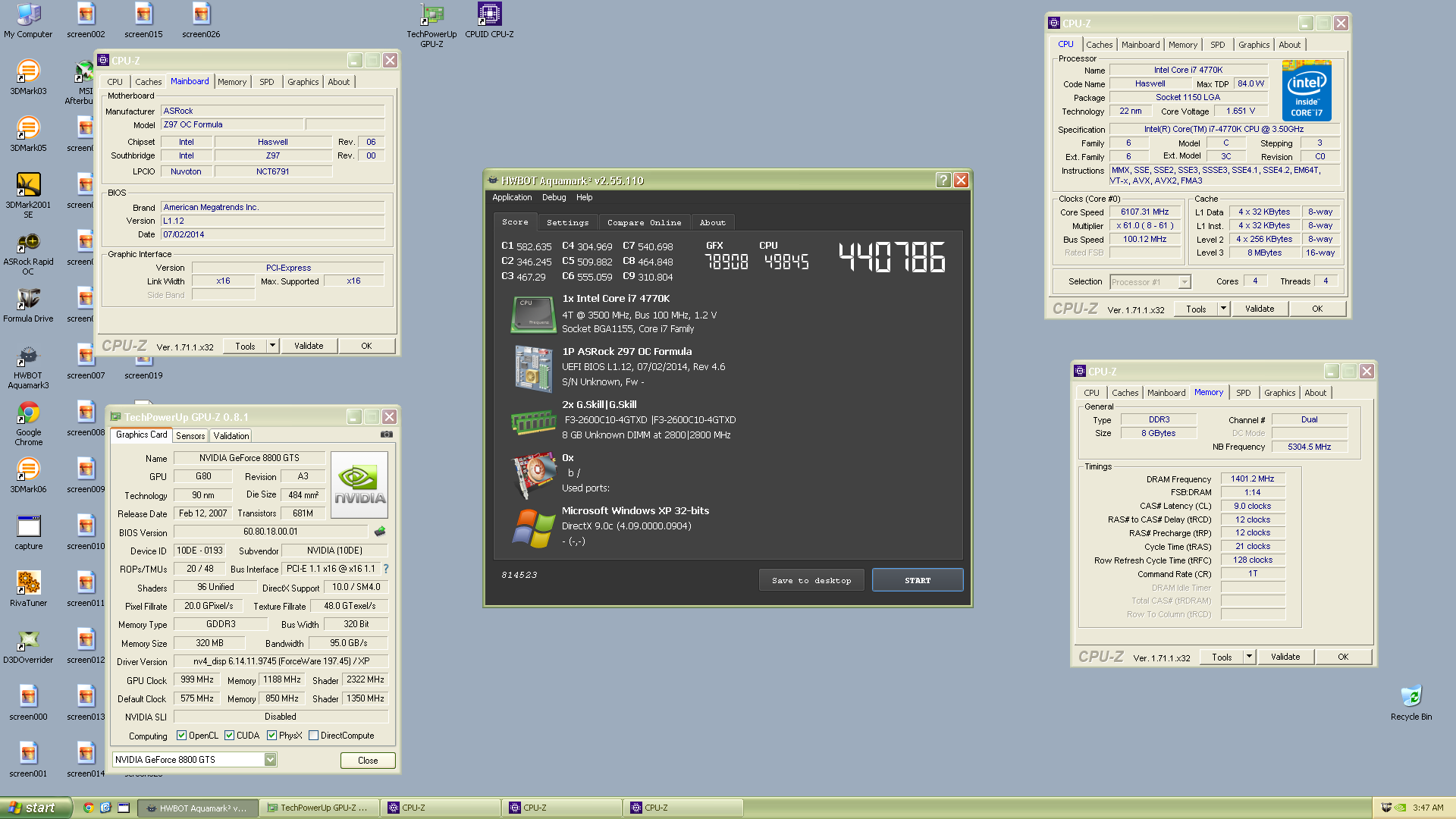Open My Computer desktop icon
1456x819 pixels.
[28, 20]
